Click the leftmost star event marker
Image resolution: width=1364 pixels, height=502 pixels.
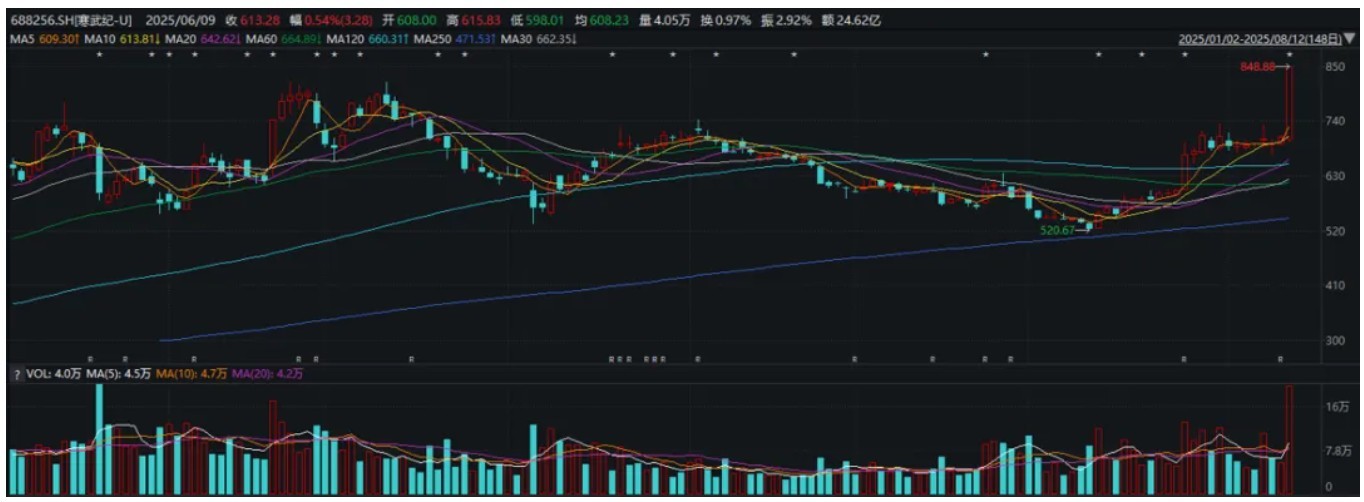(98, 55)
